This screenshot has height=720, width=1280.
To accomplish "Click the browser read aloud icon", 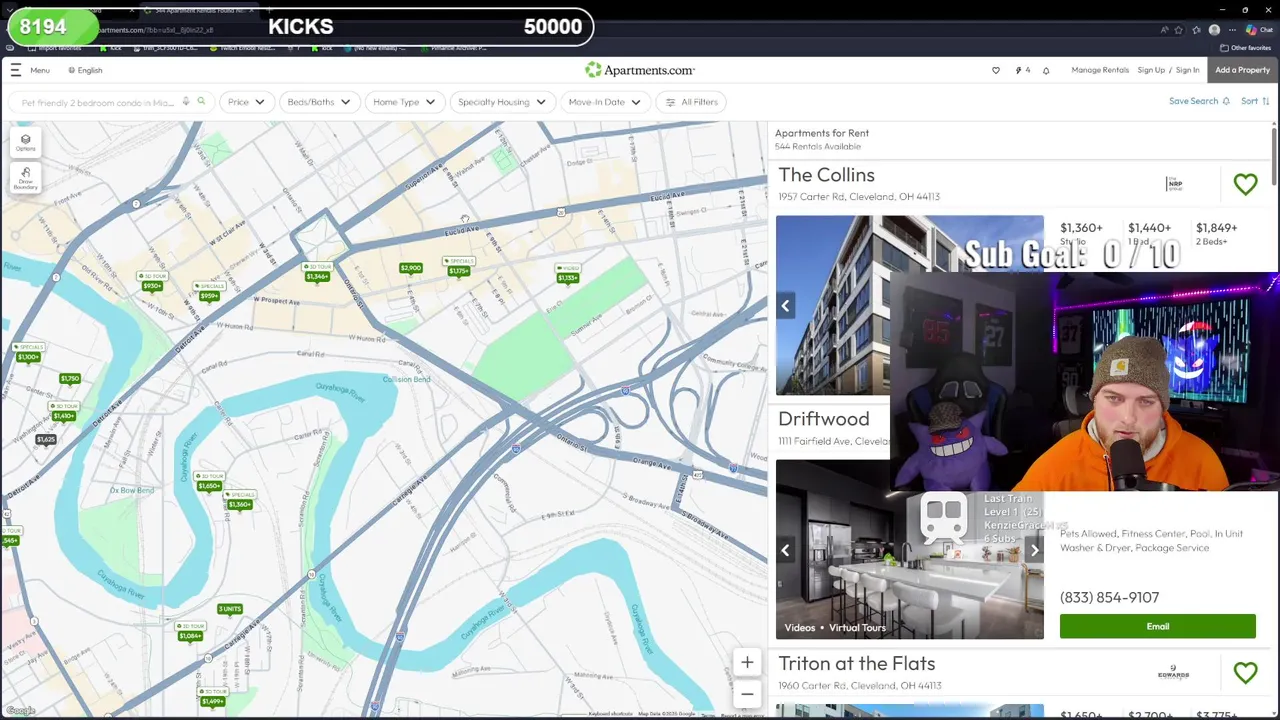I will pos(1163,30).
